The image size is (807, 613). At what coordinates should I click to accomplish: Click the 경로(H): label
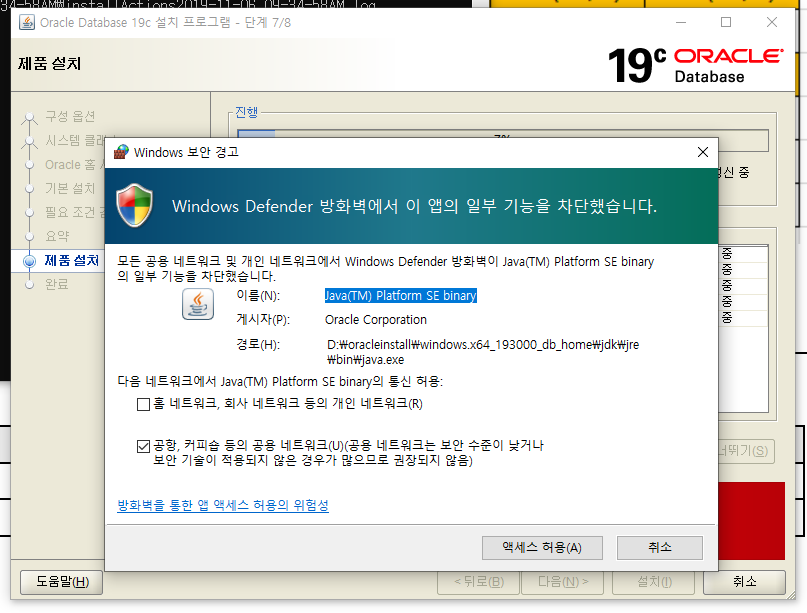[x=258, y=344]
